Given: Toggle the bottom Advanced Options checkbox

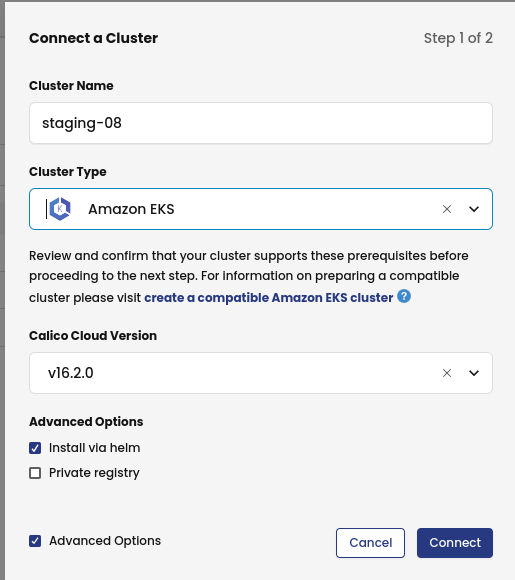Looking at the screenshot, I should (x=35, y=541).
